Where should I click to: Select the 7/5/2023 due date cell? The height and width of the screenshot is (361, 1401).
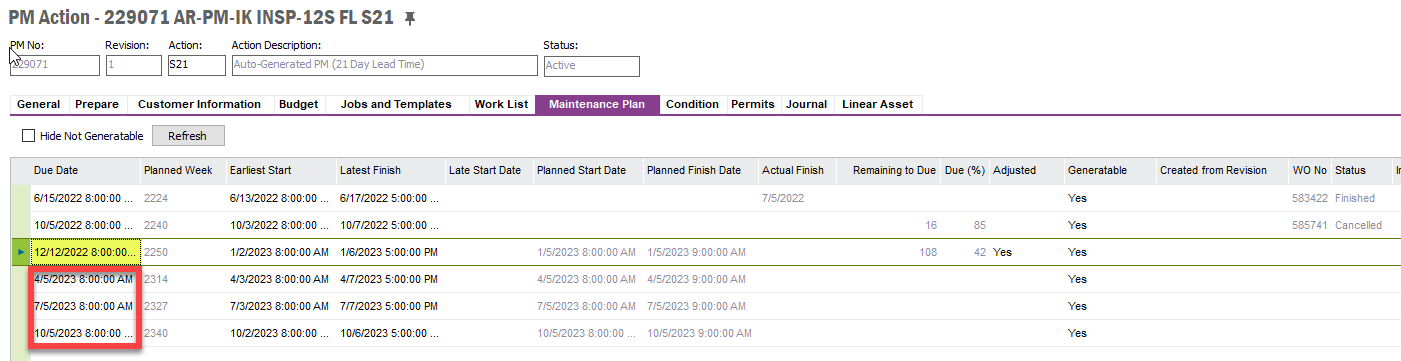[x=85, y=306]
